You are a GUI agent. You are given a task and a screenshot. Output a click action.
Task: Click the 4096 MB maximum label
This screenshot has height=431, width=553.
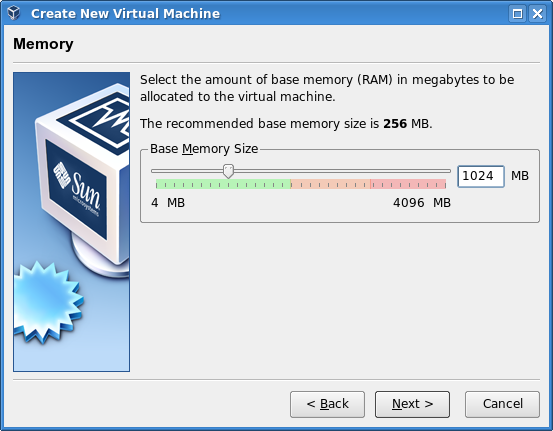(422, 203)
